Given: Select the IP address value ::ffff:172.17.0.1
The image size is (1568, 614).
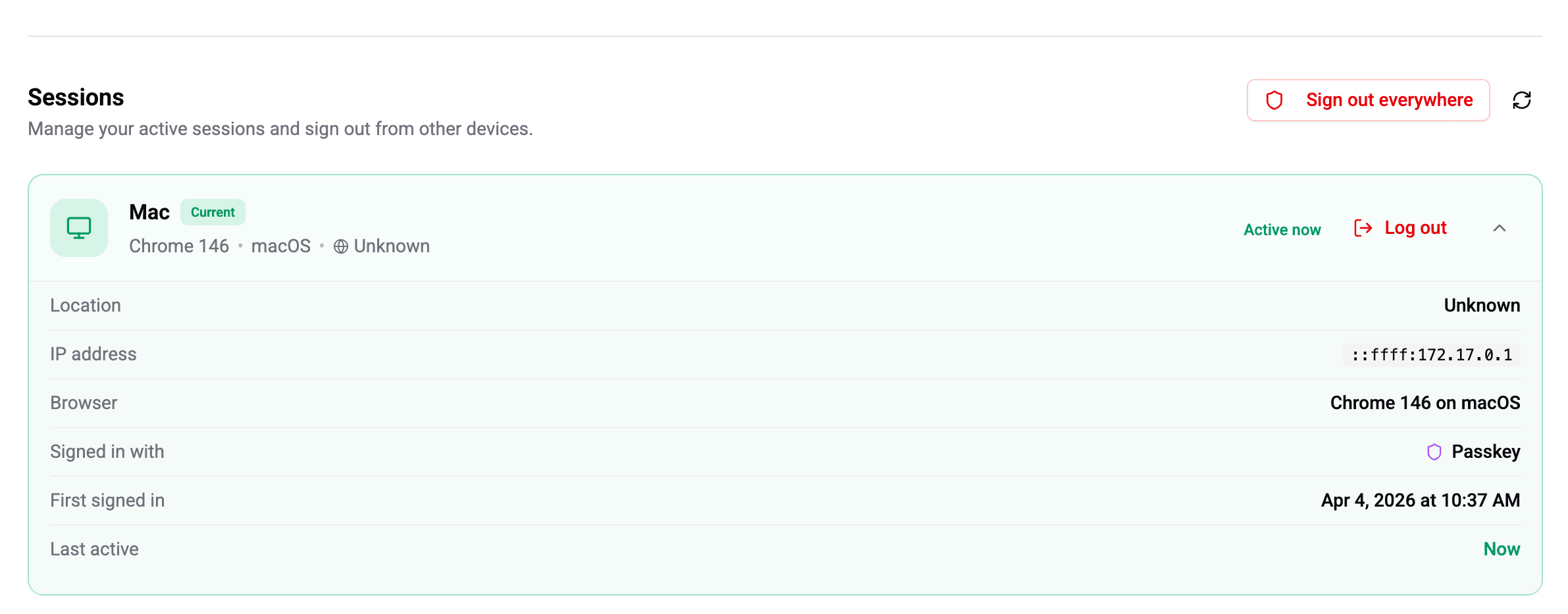Looking at the screenshot, I should [x=1431, y=355].
